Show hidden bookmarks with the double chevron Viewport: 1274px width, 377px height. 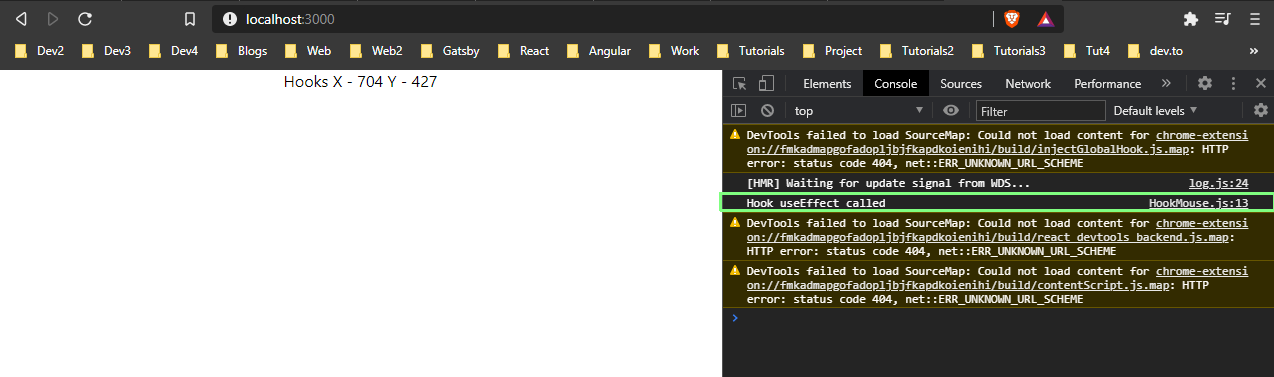[1254, 51]
